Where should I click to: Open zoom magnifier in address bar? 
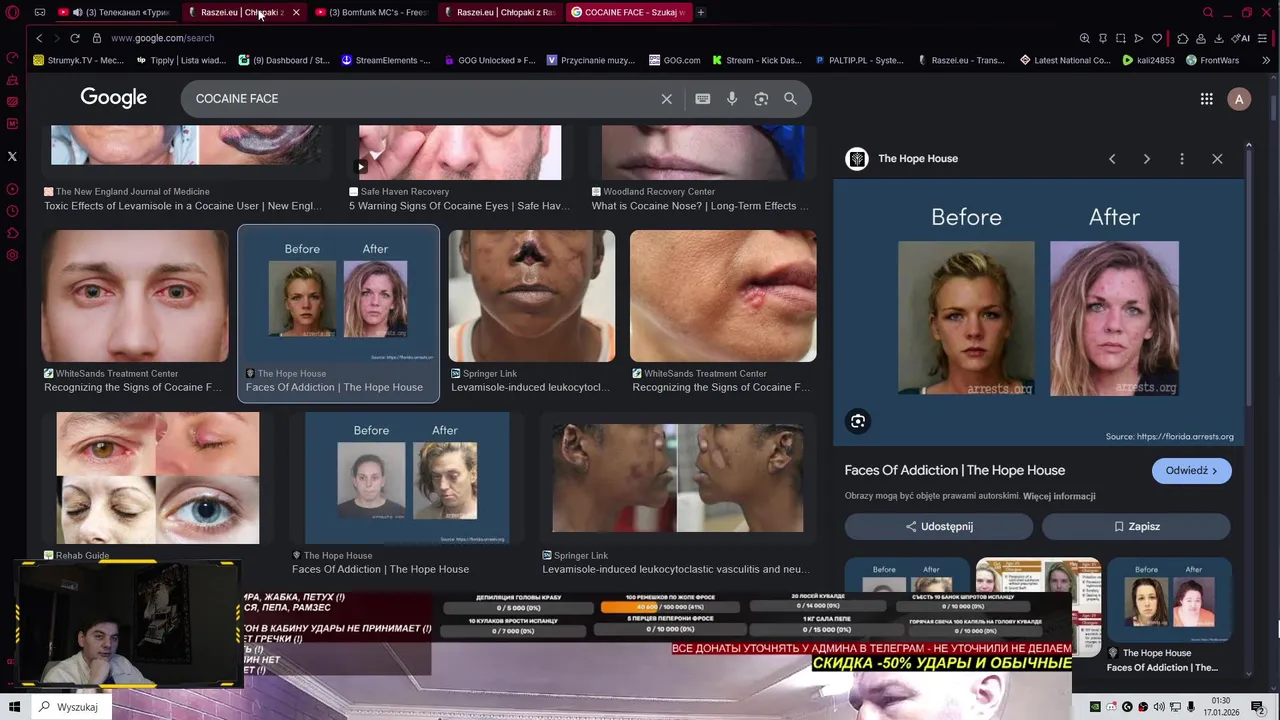click(1084, 38)
